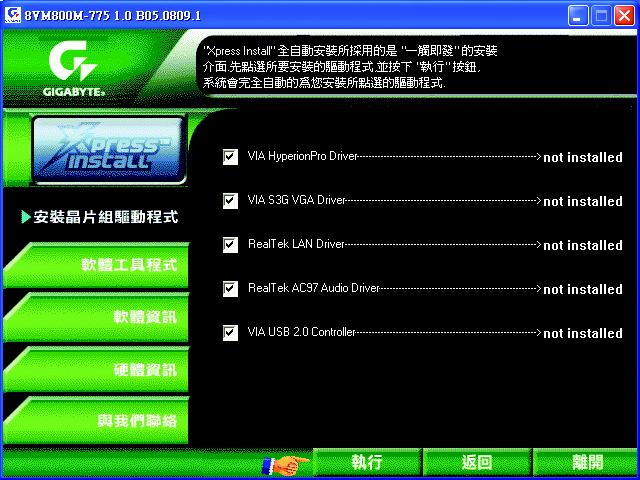Close the 8VM800M-775 window
Image resolution: width=640 pixels, height=480 pixels.
pyautogui.click(x=624, y=16)
